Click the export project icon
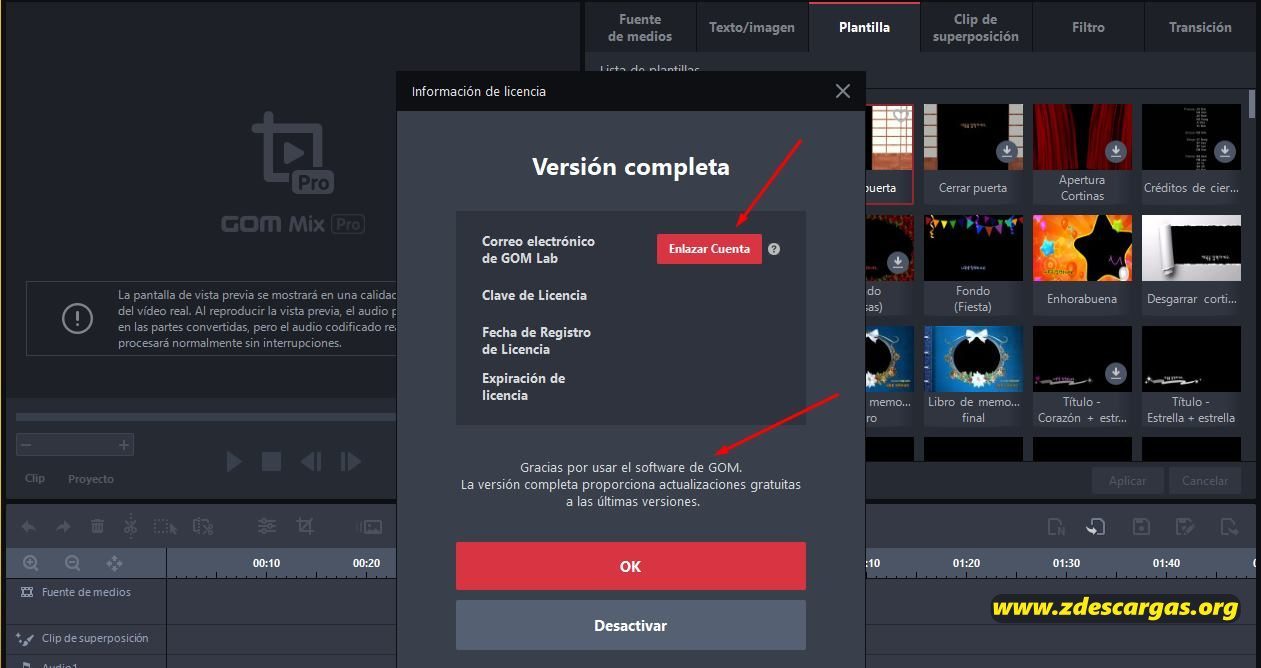 click(1230, 527)
